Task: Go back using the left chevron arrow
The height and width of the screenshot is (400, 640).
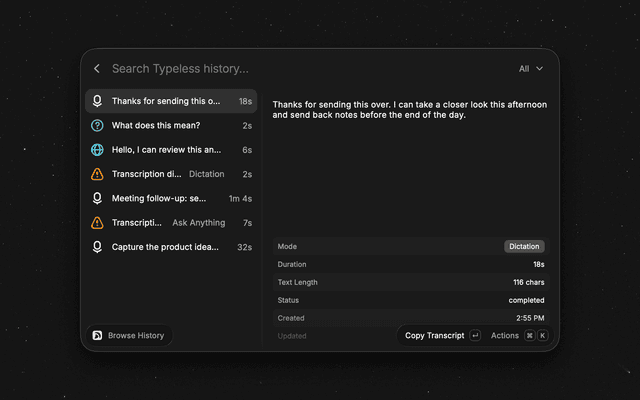Action: [97, 69]
